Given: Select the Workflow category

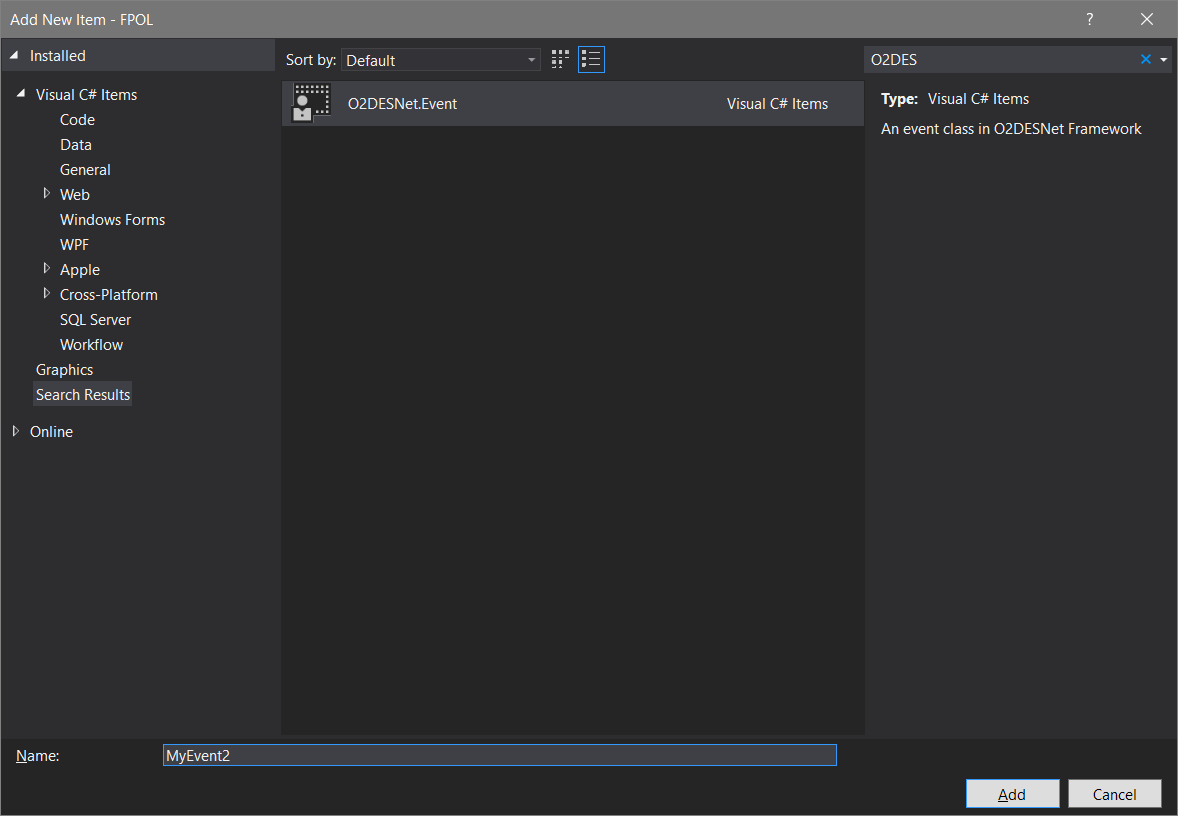Looking at the screenshot, I should [x=92, y=344].
